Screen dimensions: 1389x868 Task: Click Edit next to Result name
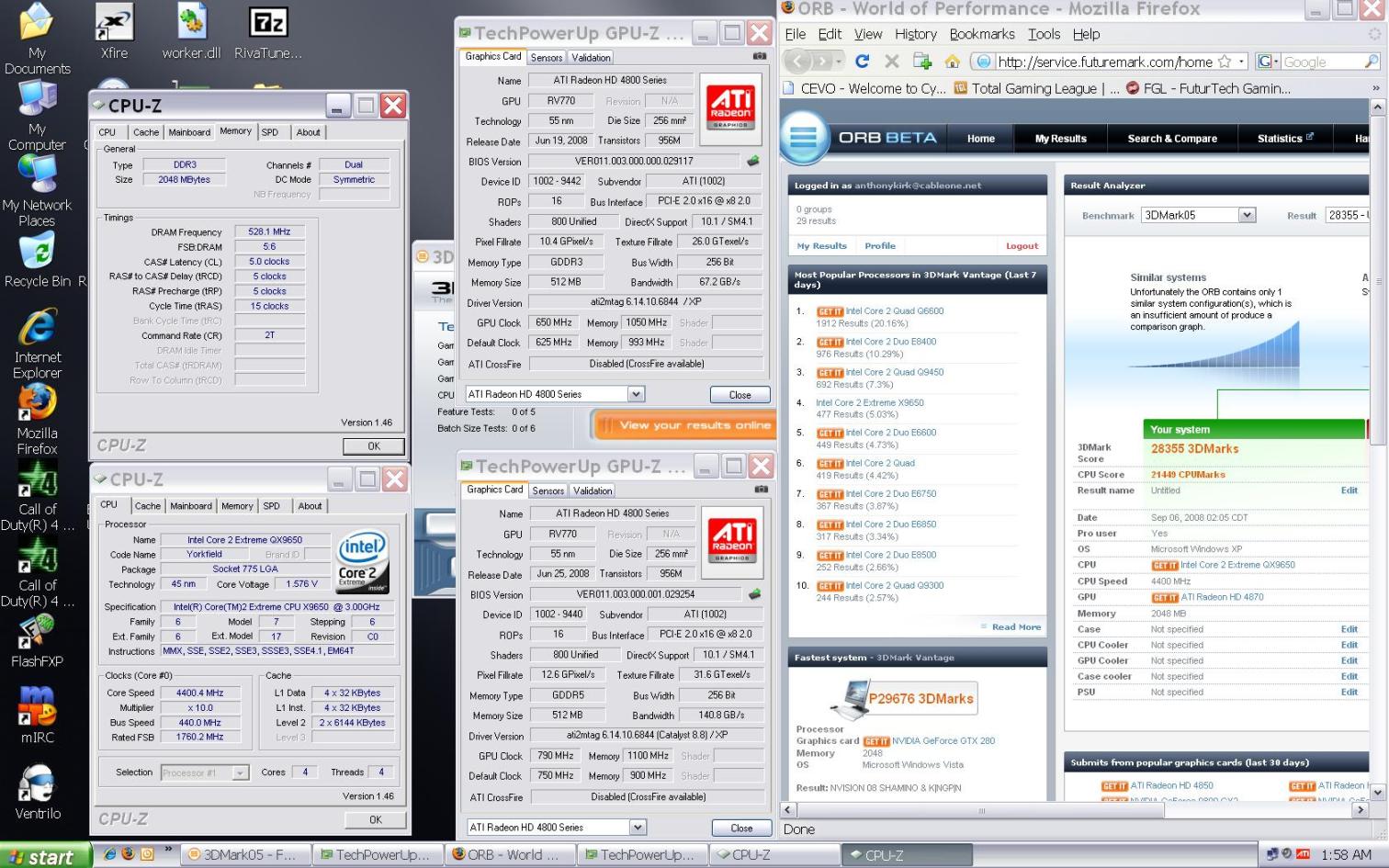tap(1349, 490)
